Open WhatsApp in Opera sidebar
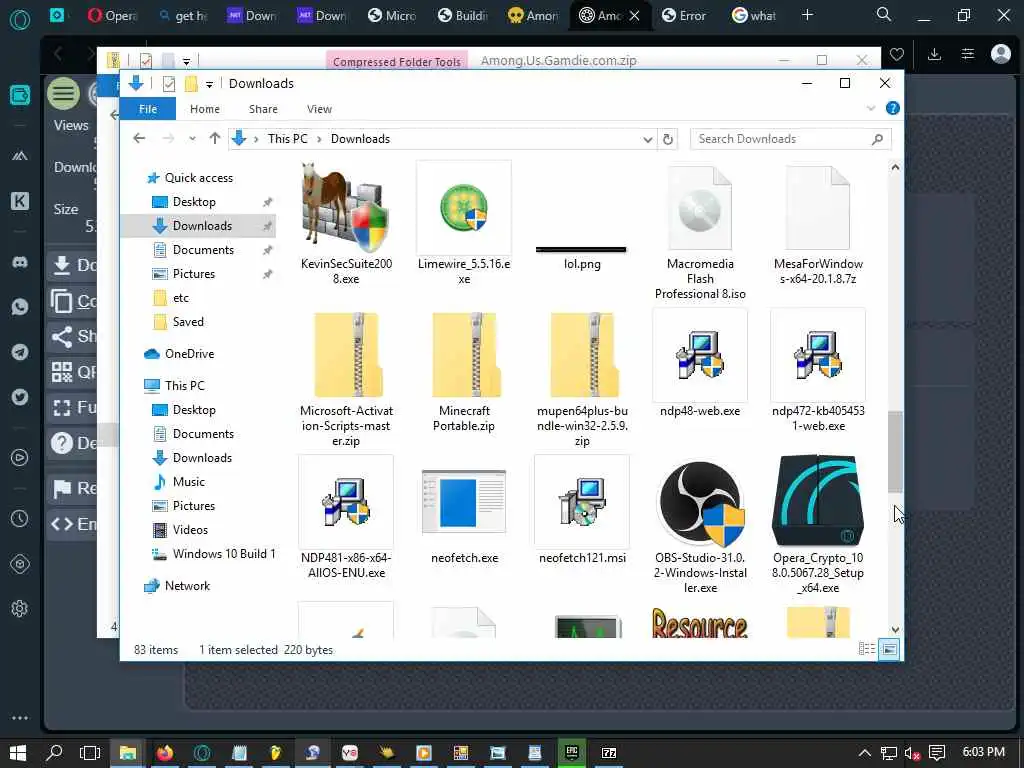Image resolution: width=1024 pixels, height=768 pixels. tap(20, 307)
